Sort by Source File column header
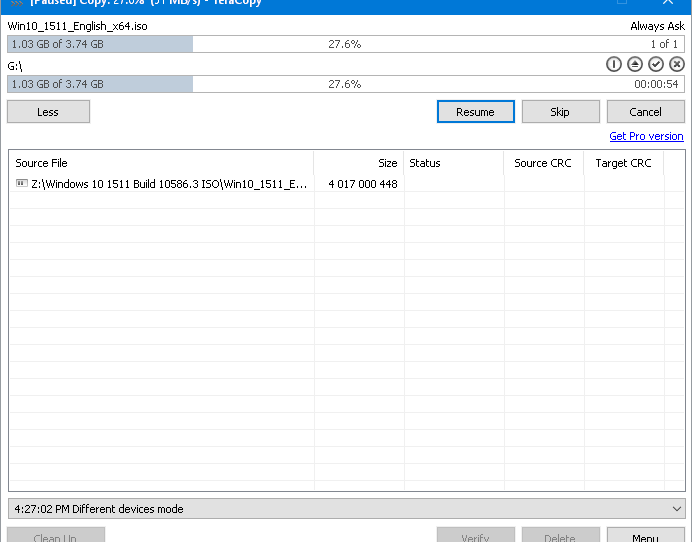 point(162,163)
